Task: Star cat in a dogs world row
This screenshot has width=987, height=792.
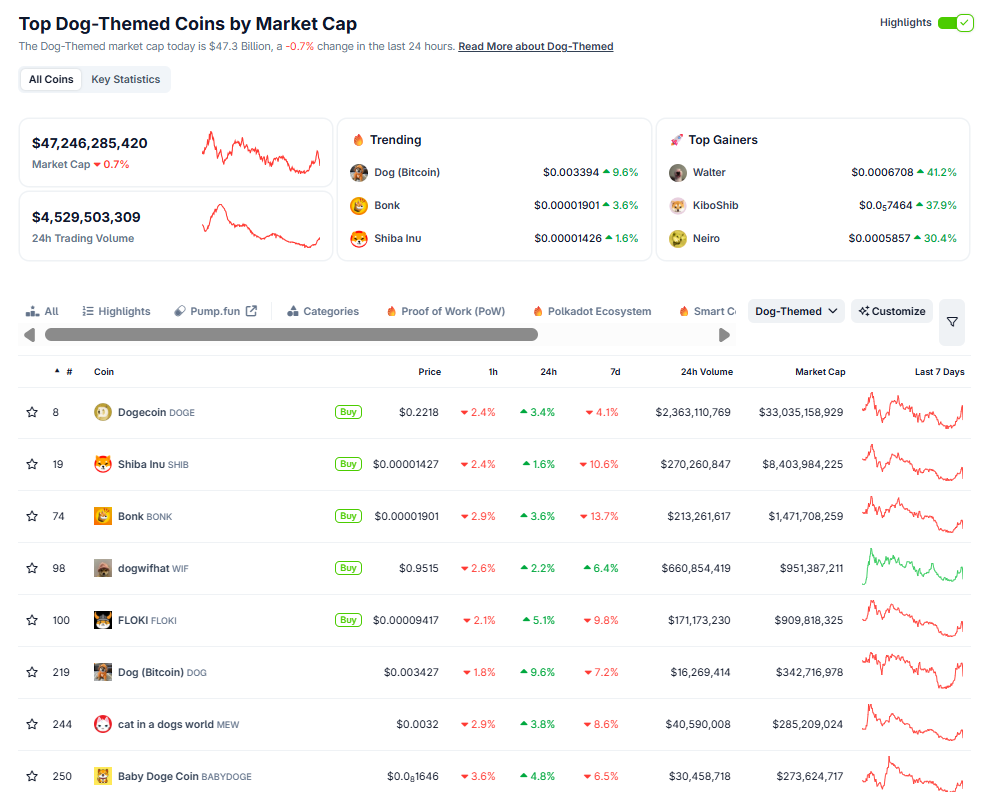Action: (x=32, y=724)
